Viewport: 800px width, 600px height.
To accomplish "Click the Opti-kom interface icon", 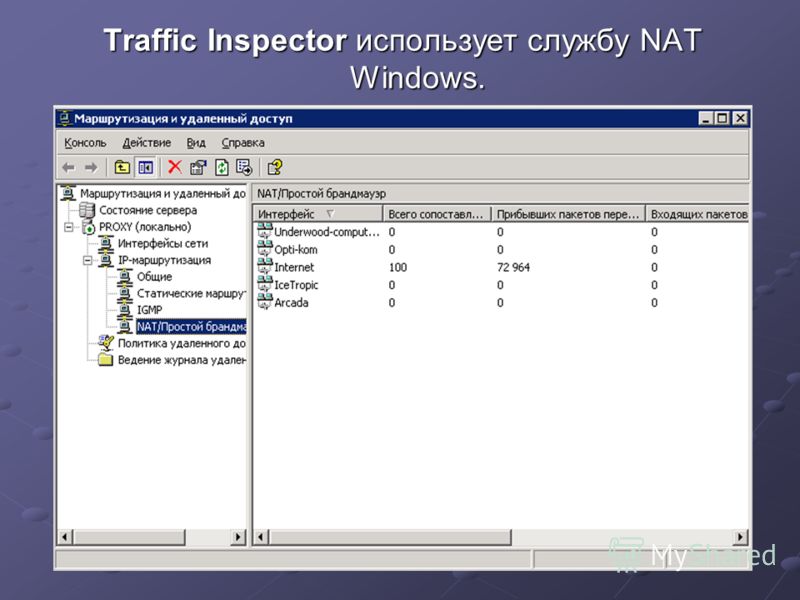I will pos(265,249).
